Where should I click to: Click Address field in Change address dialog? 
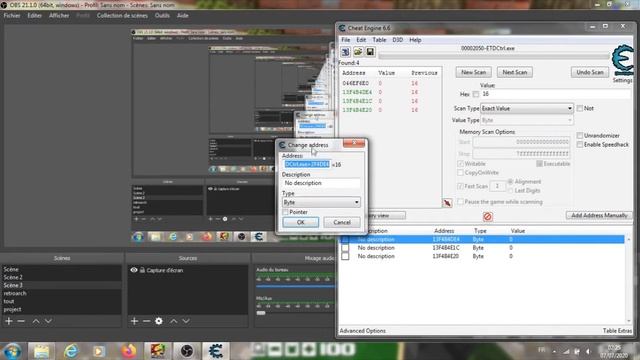pyautogui.click(x=307, y=164)
